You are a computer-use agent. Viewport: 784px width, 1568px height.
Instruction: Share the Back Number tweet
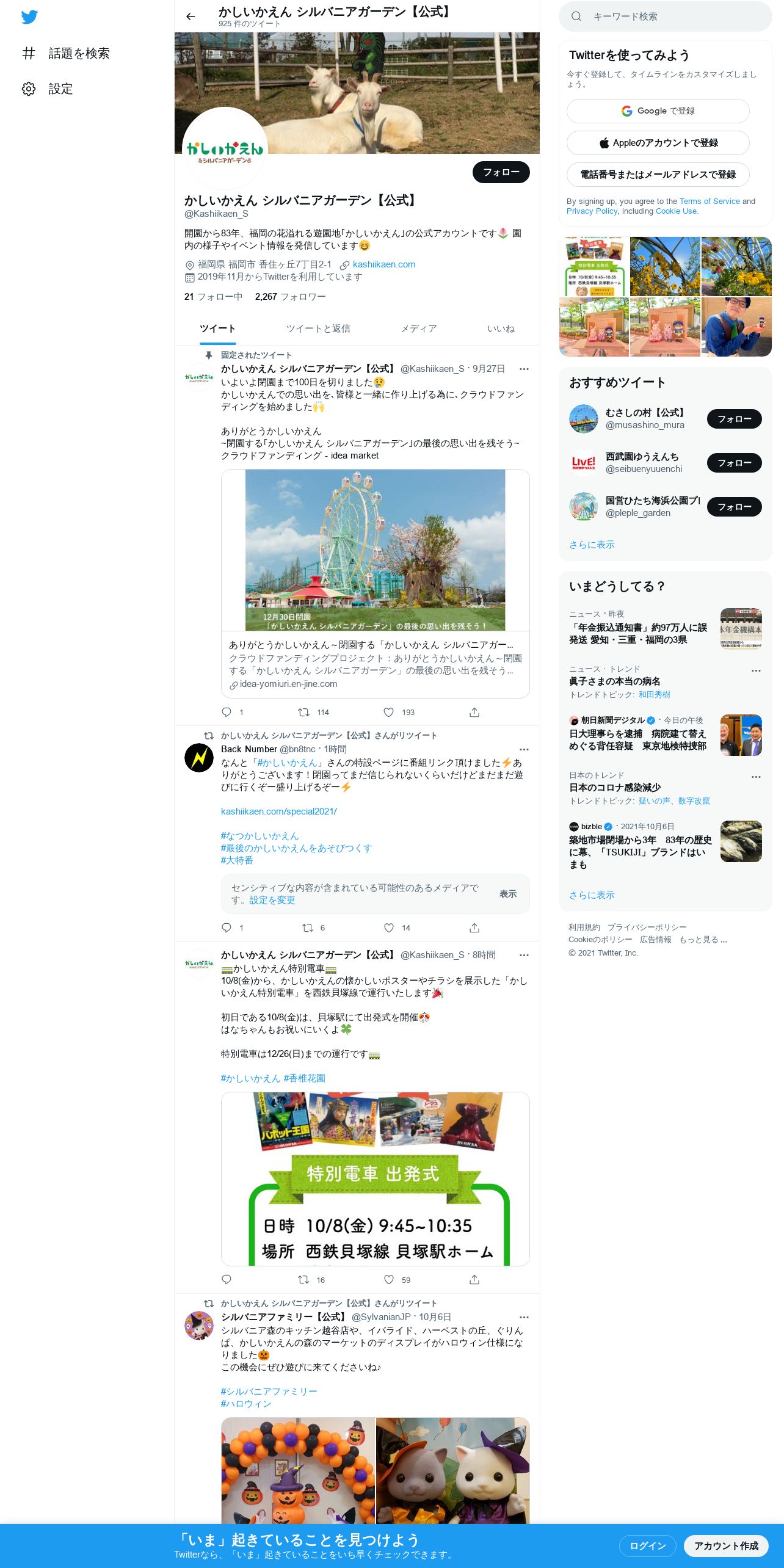click(x=474, y=927)
